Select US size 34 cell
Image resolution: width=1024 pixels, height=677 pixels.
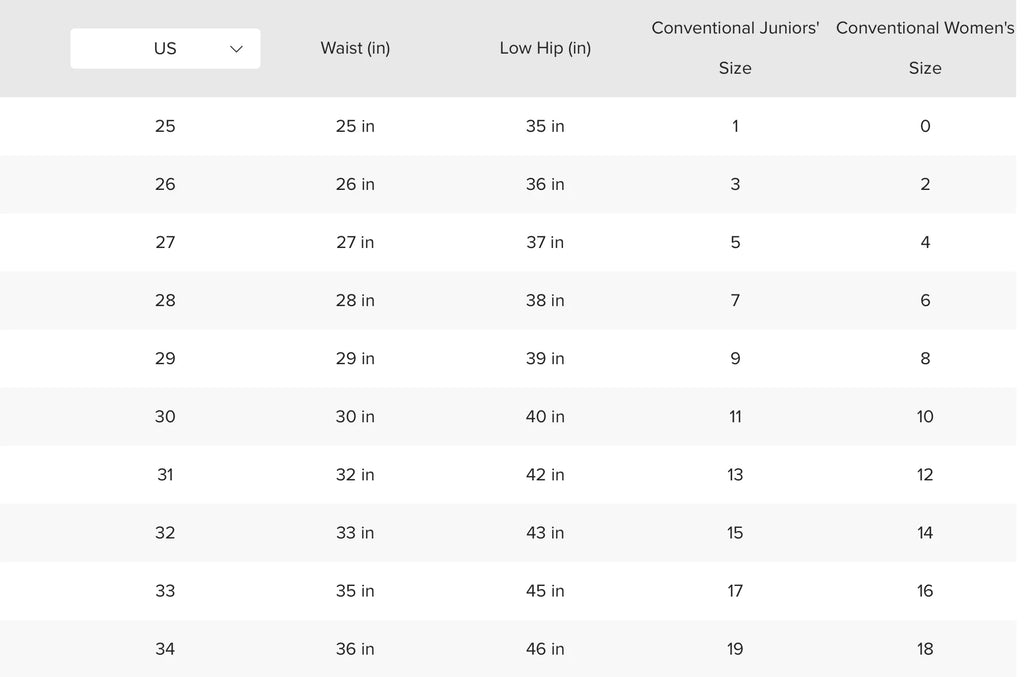(165, 648)
